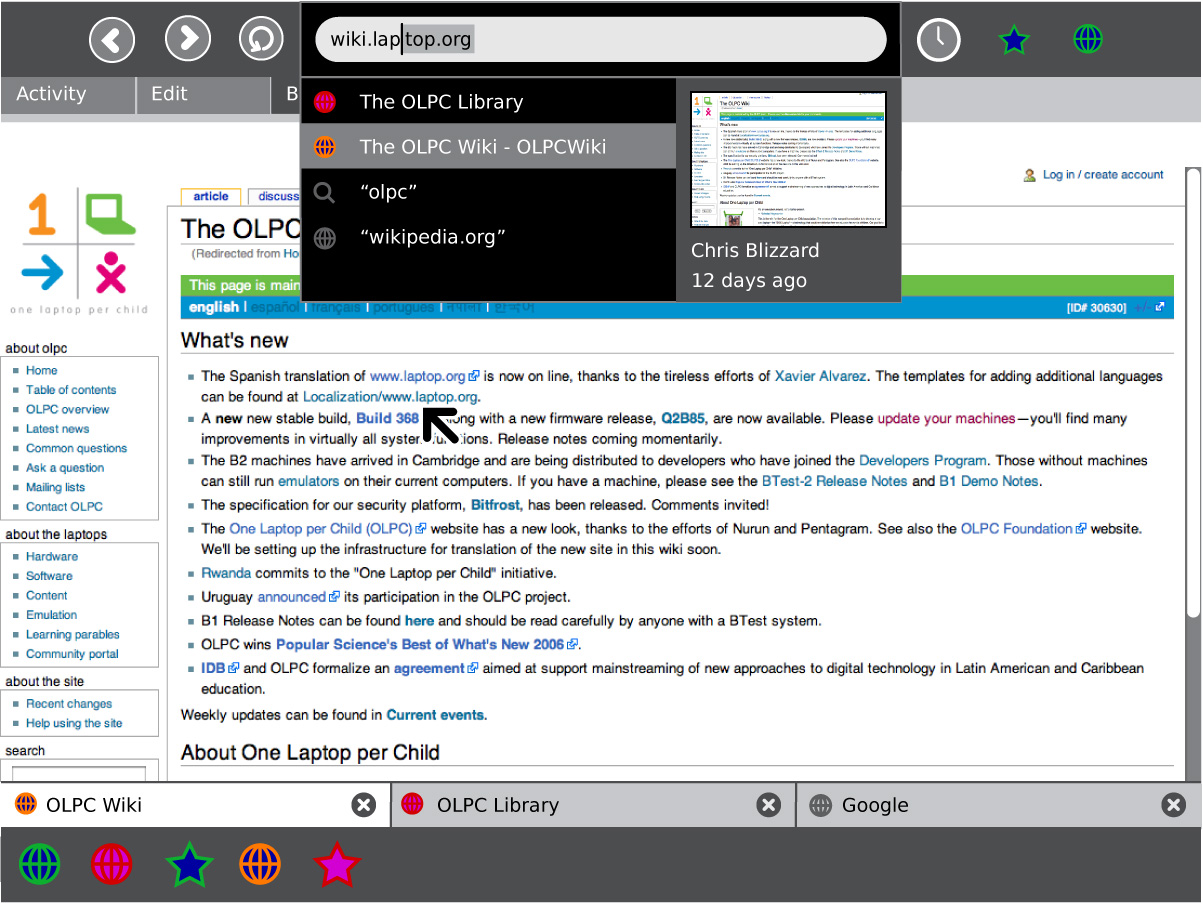Open the Bitfrost link
This screenshot has width=1203, height=903.
coord(495,505)
